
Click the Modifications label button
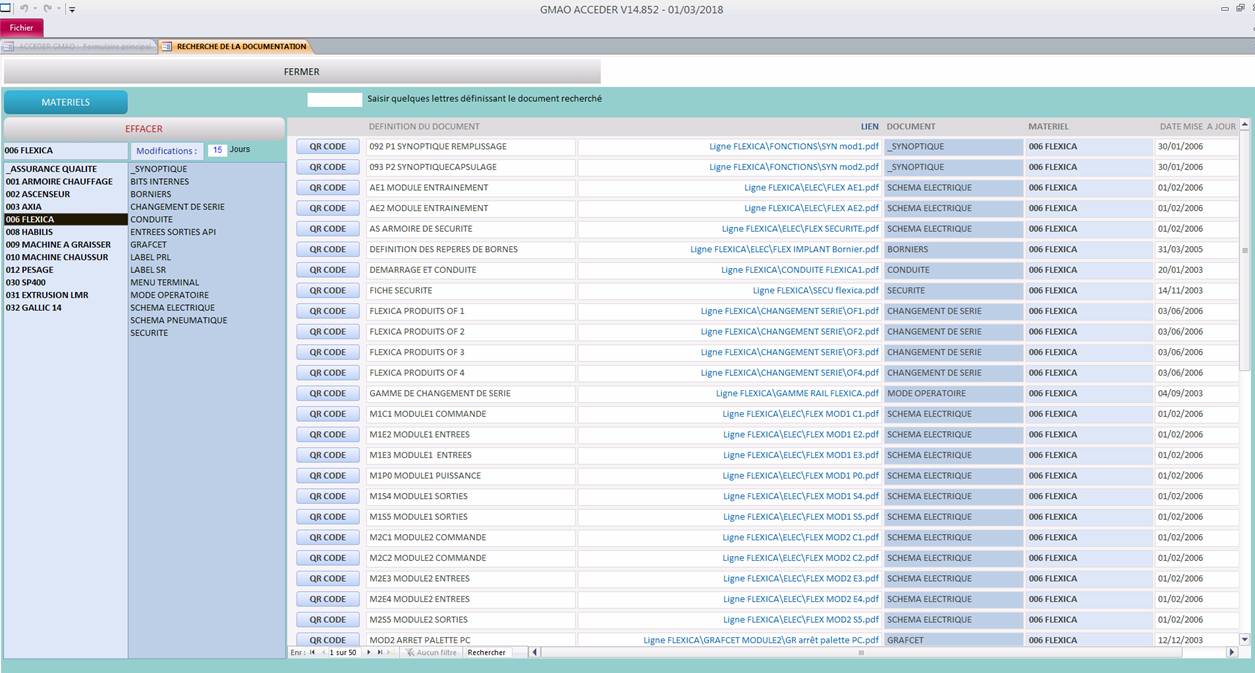166,151
